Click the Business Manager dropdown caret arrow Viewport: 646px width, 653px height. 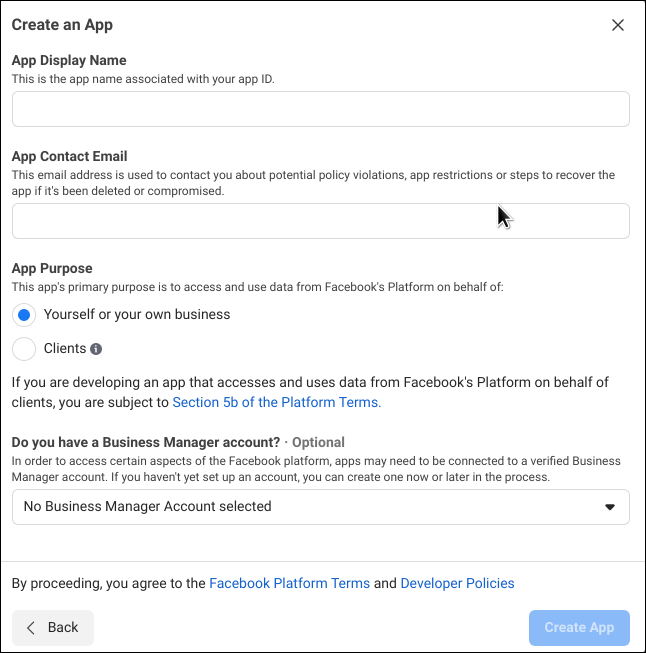(610, 507)
